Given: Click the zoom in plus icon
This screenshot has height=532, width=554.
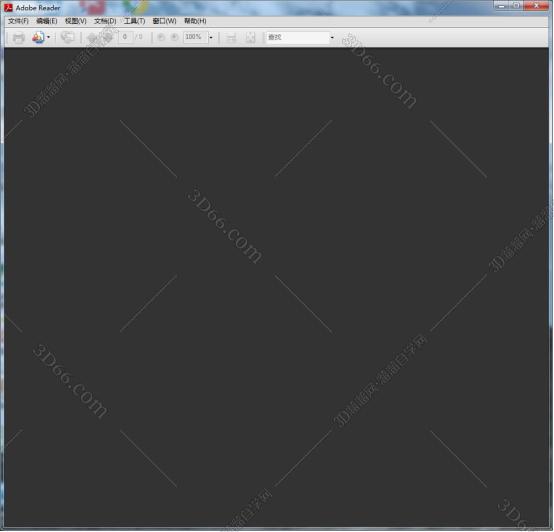Looking at the screenshot, I should [174, 37].
